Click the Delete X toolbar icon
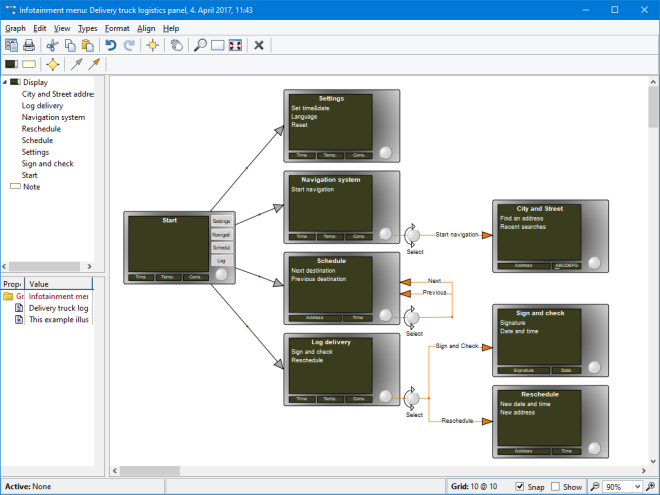 [x=259, y=45]
